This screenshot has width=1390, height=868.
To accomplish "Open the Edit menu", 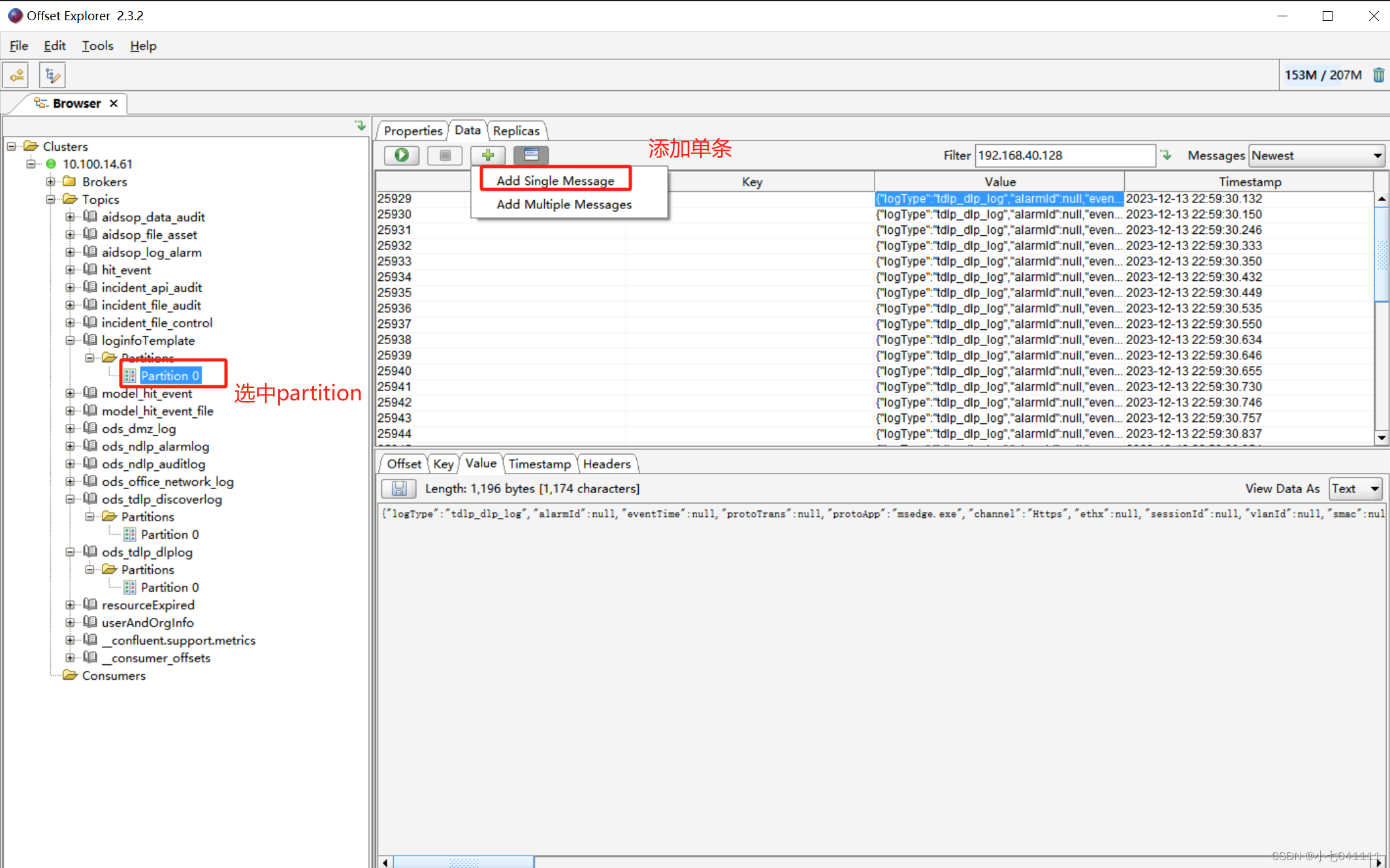I will coord(55,46).
